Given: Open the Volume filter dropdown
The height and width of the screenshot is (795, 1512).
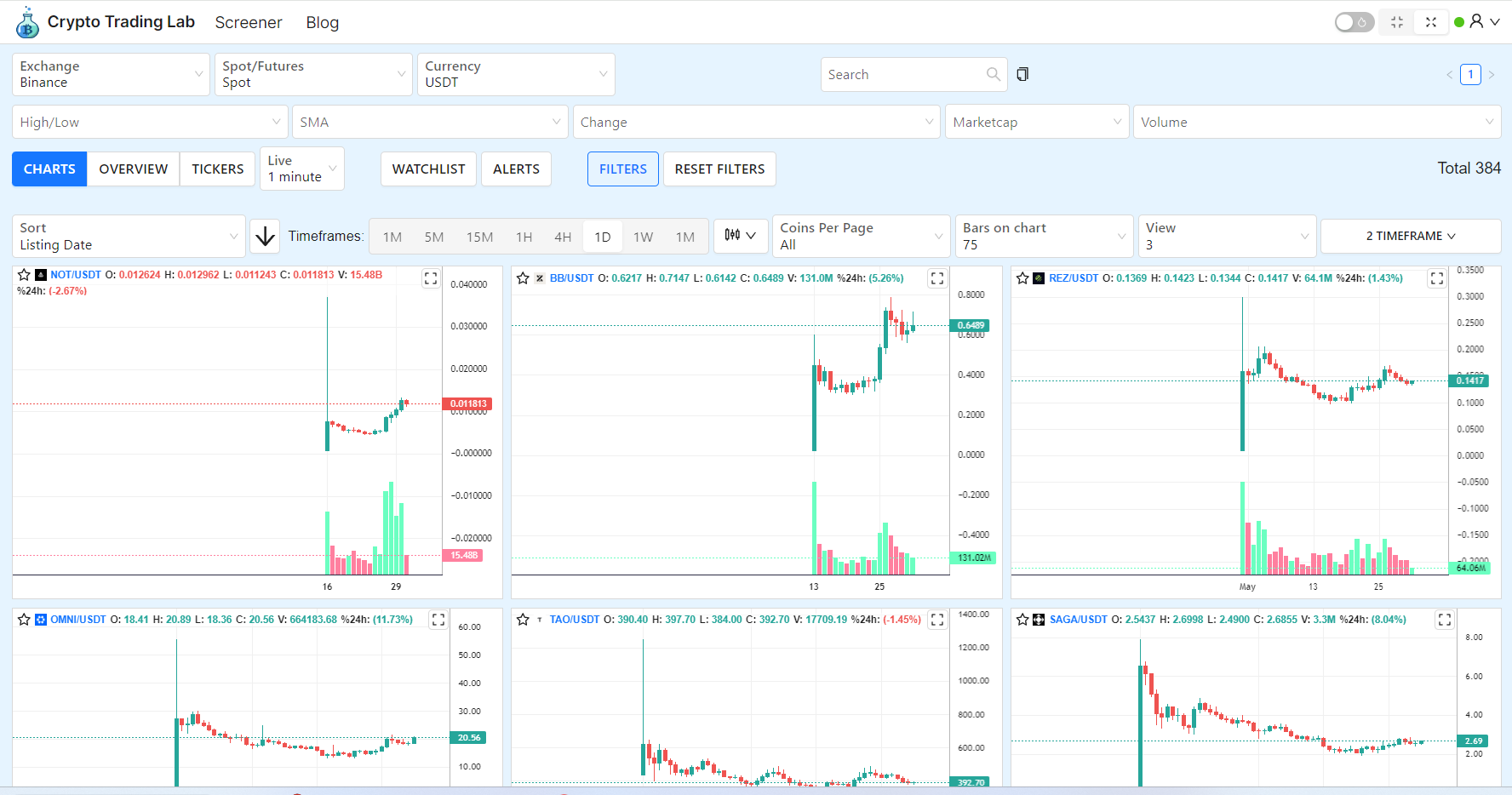Looking at the screenshot, I should 1317,122.
